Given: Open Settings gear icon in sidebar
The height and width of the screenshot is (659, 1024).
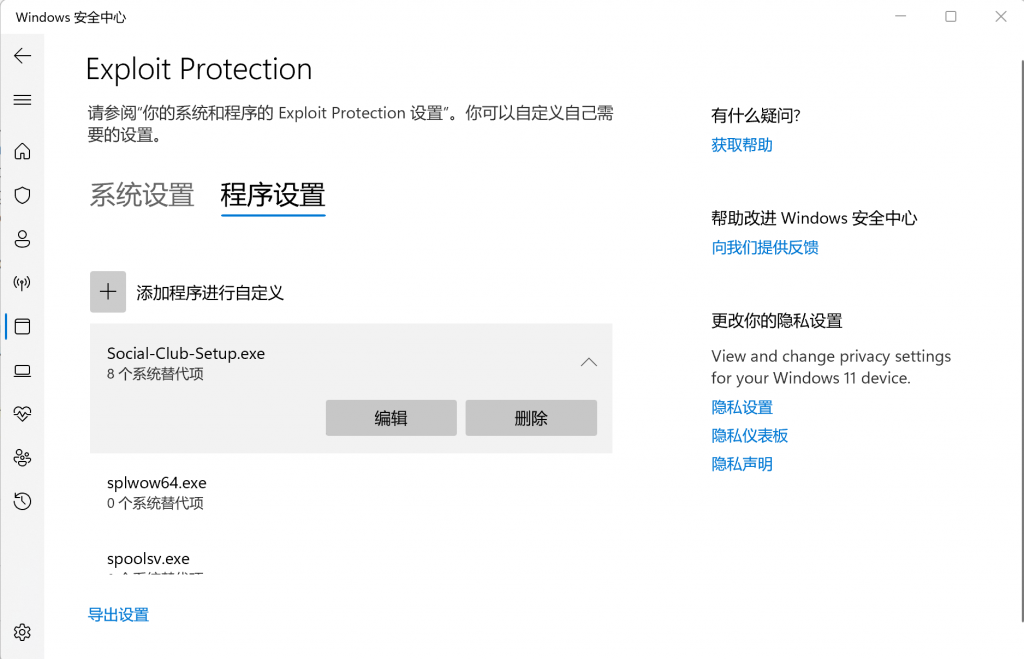Looking at the screenshot, I should (x=22, y=632).
